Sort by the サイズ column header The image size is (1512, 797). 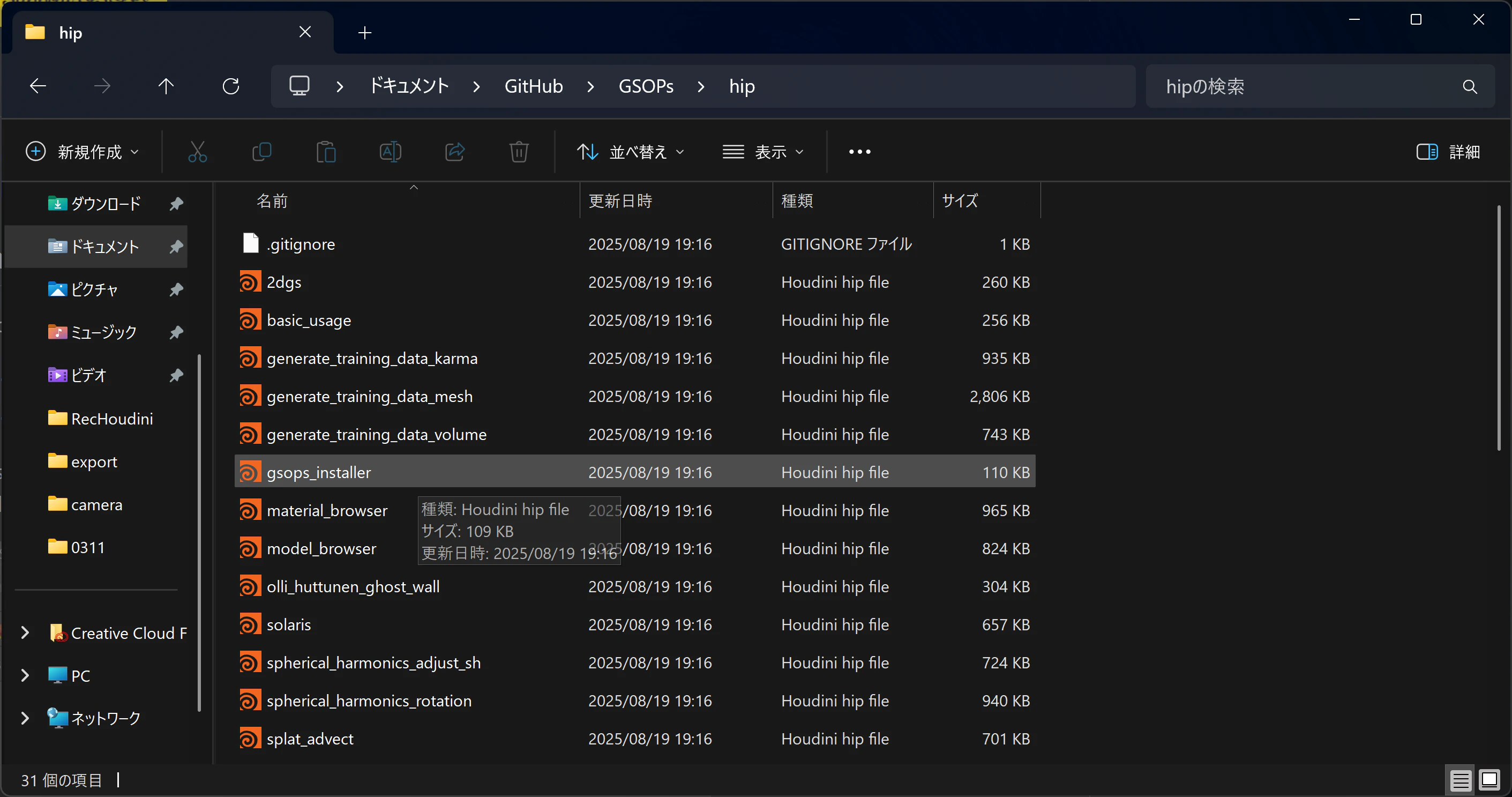[x=960, y=201]
